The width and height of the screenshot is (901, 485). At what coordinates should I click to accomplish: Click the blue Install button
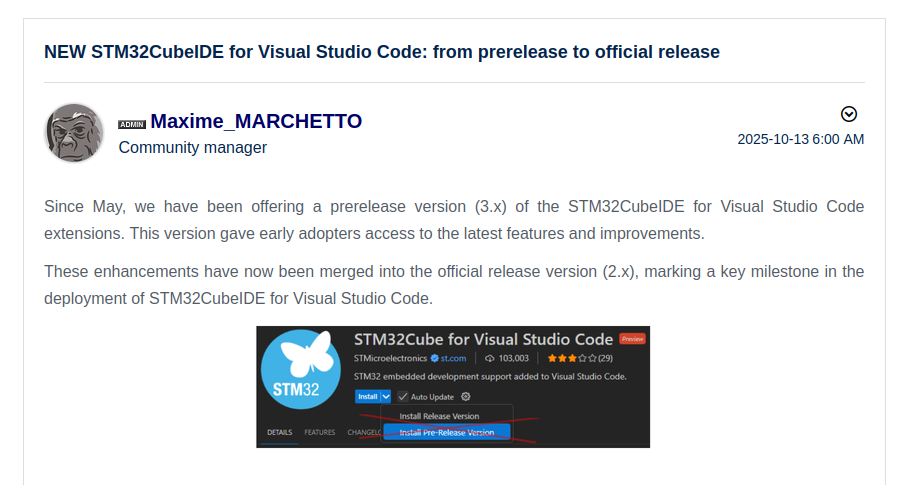pos(366,397)
